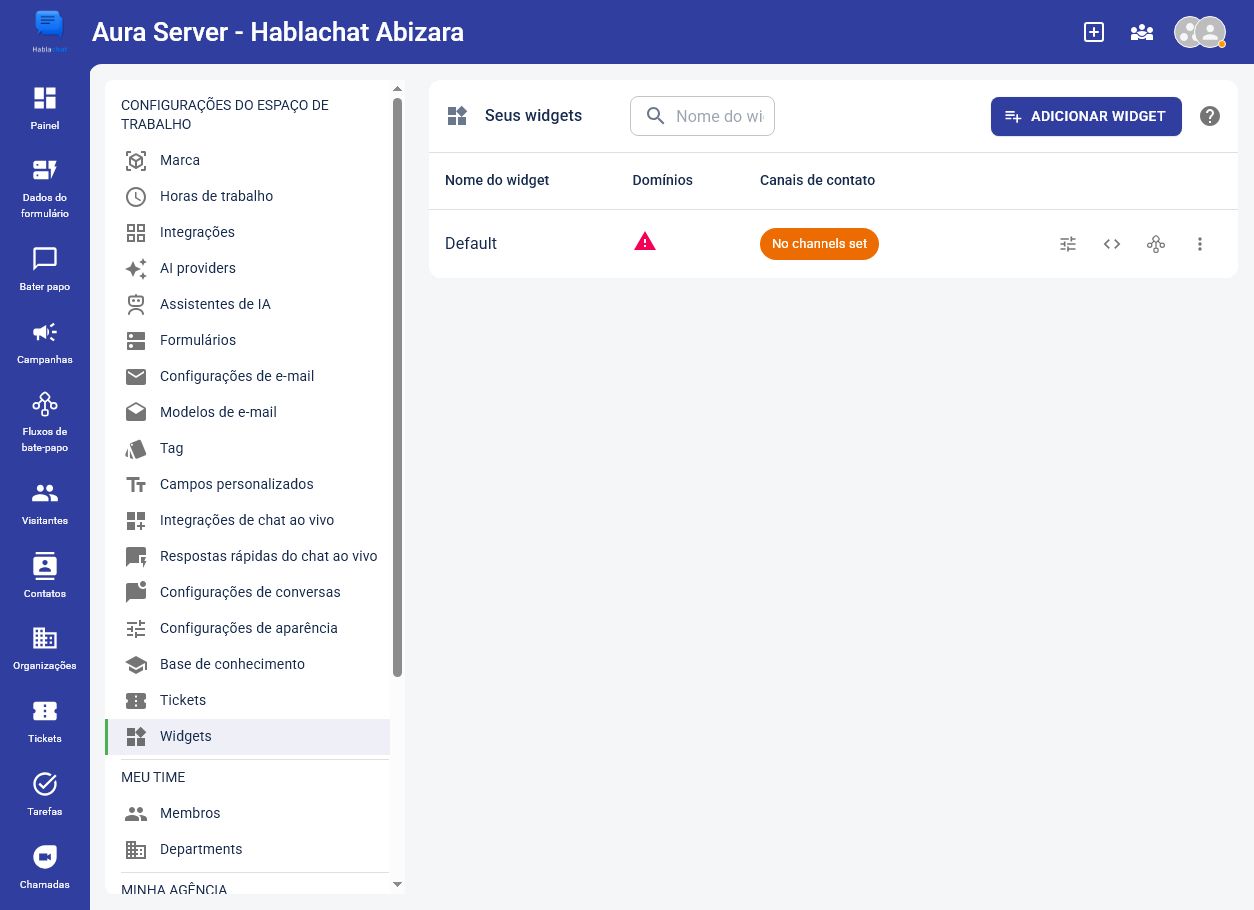Open the help question mark icon

click(x=1210, y=116)
